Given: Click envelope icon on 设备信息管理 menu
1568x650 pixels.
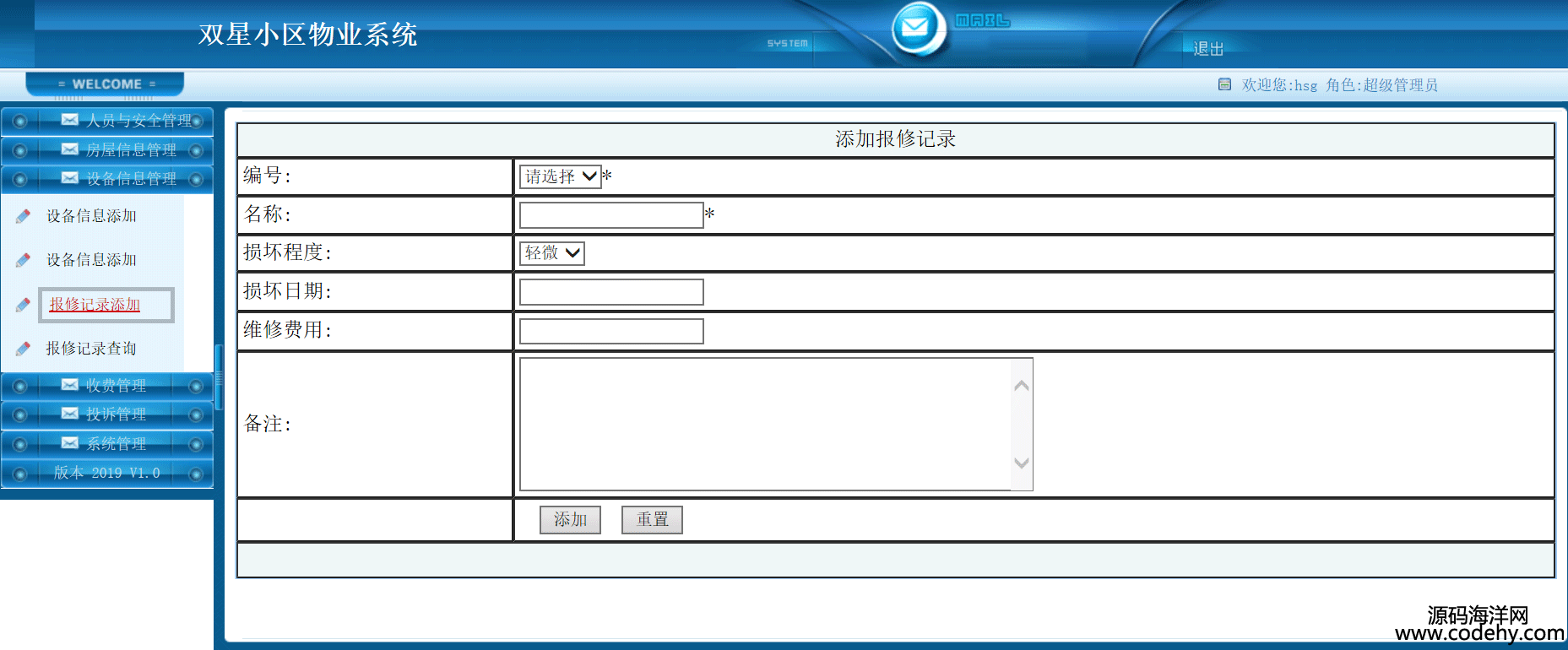Looking at the screenshot, I should [70, 178].
